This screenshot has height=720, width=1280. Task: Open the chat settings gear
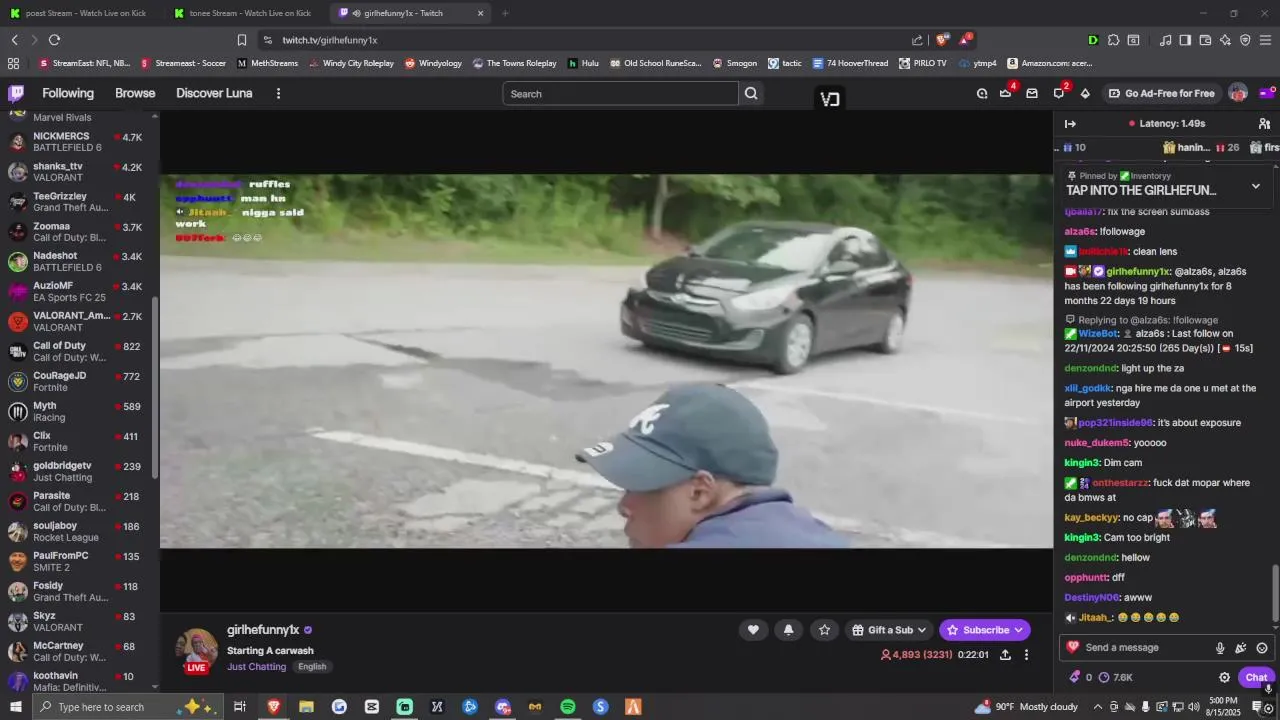(1224, 677)
